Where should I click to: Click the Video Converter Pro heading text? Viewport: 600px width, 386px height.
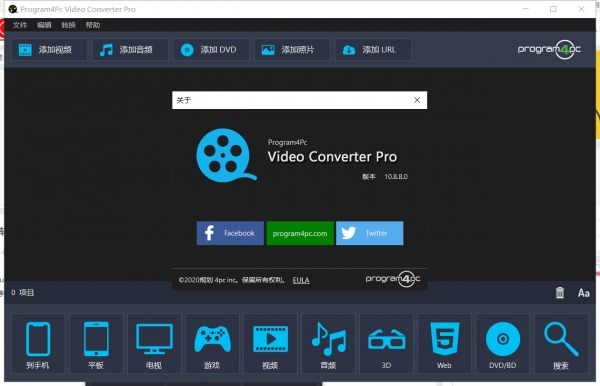point(332,157)
